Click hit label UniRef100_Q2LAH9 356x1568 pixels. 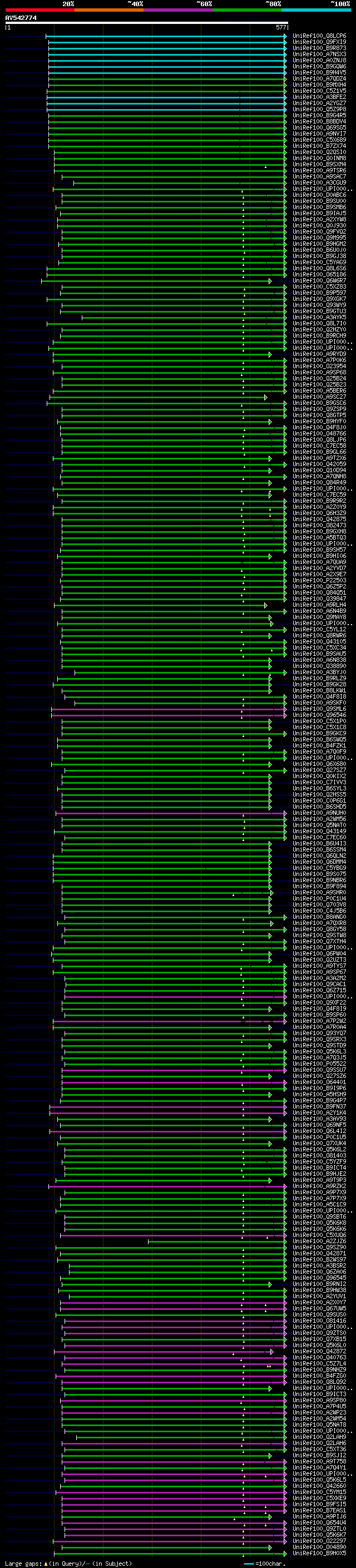coord(319,1437)
